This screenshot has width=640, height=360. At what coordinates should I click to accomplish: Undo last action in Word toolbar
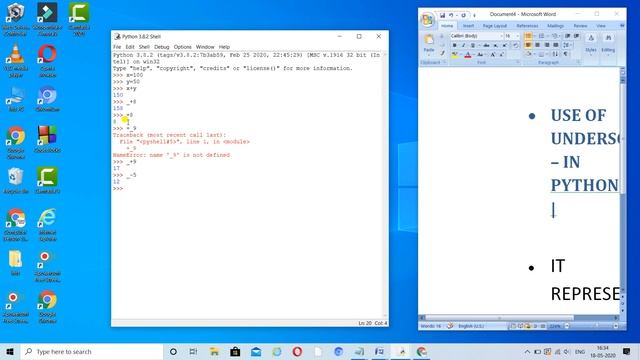[x=451, y=16]
